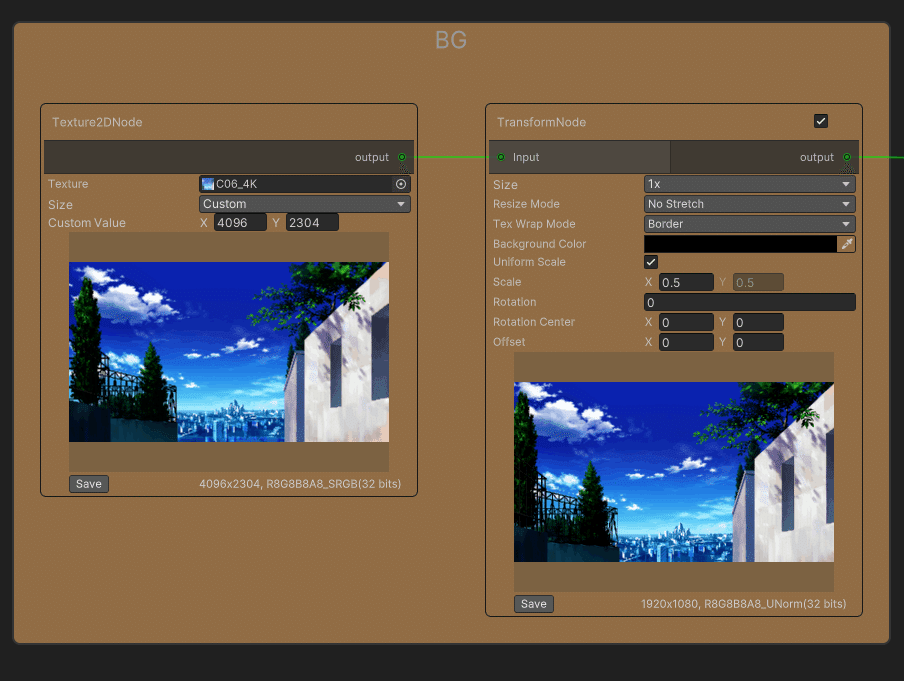Click the TransformNode output port
This screenshot has height=681, width=904.
point(847,157)
